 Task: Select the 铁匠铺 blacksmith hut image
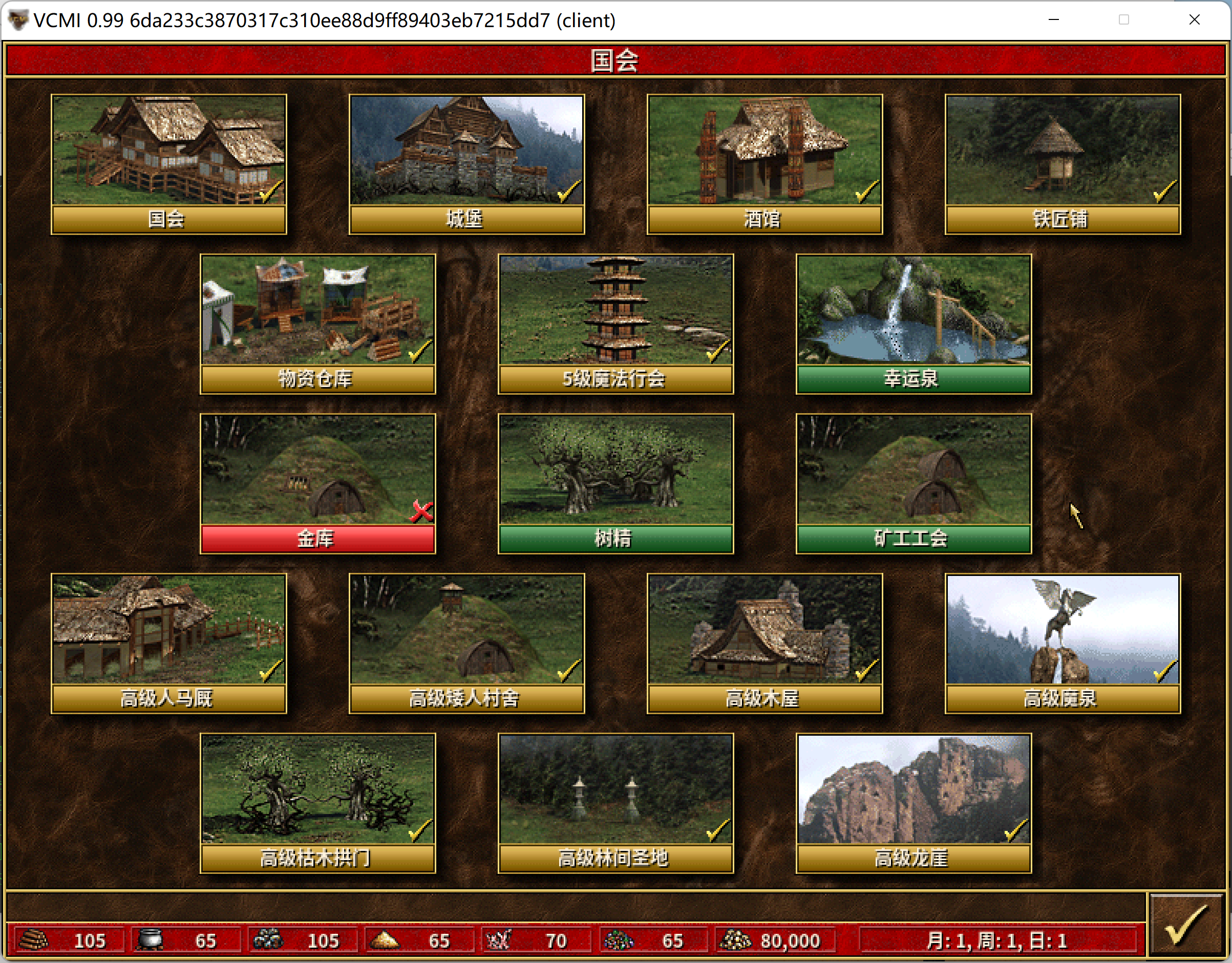point(1062,150)
